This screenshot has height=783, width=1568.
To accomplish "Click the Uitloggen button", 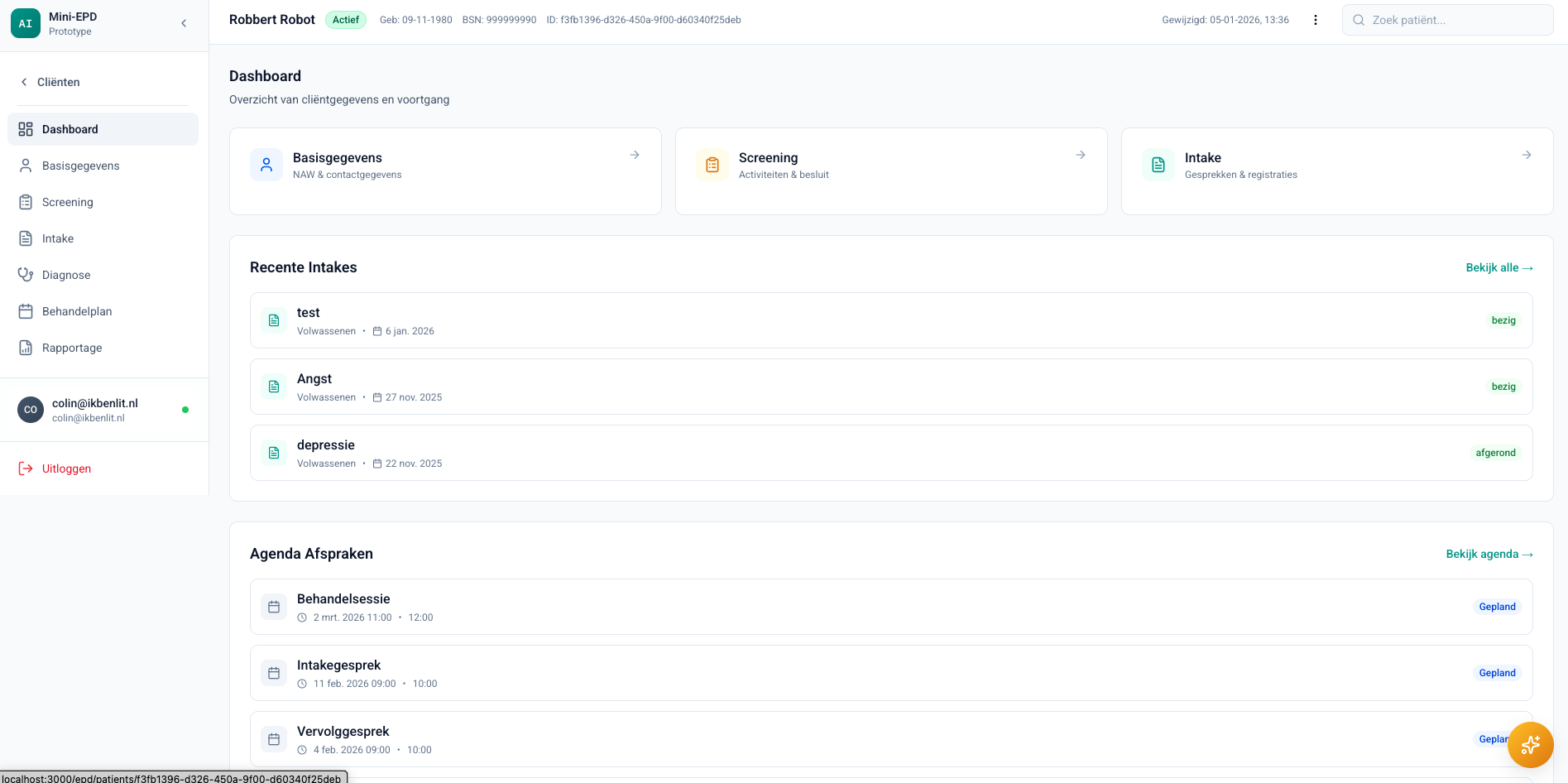I will click(55, 468).
